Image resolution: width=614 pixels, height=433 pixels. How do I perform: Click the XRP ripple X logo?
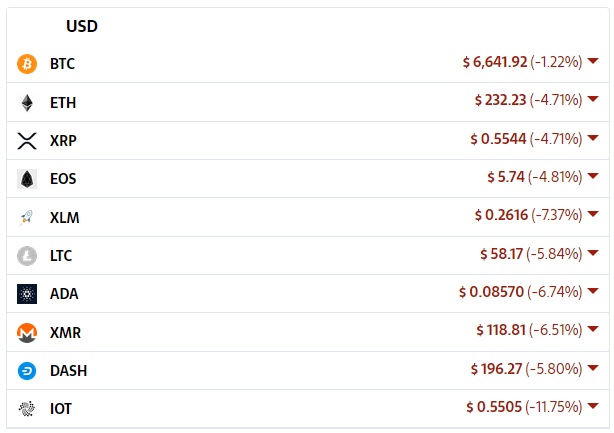pyautogui.click(x=27, y=141)
